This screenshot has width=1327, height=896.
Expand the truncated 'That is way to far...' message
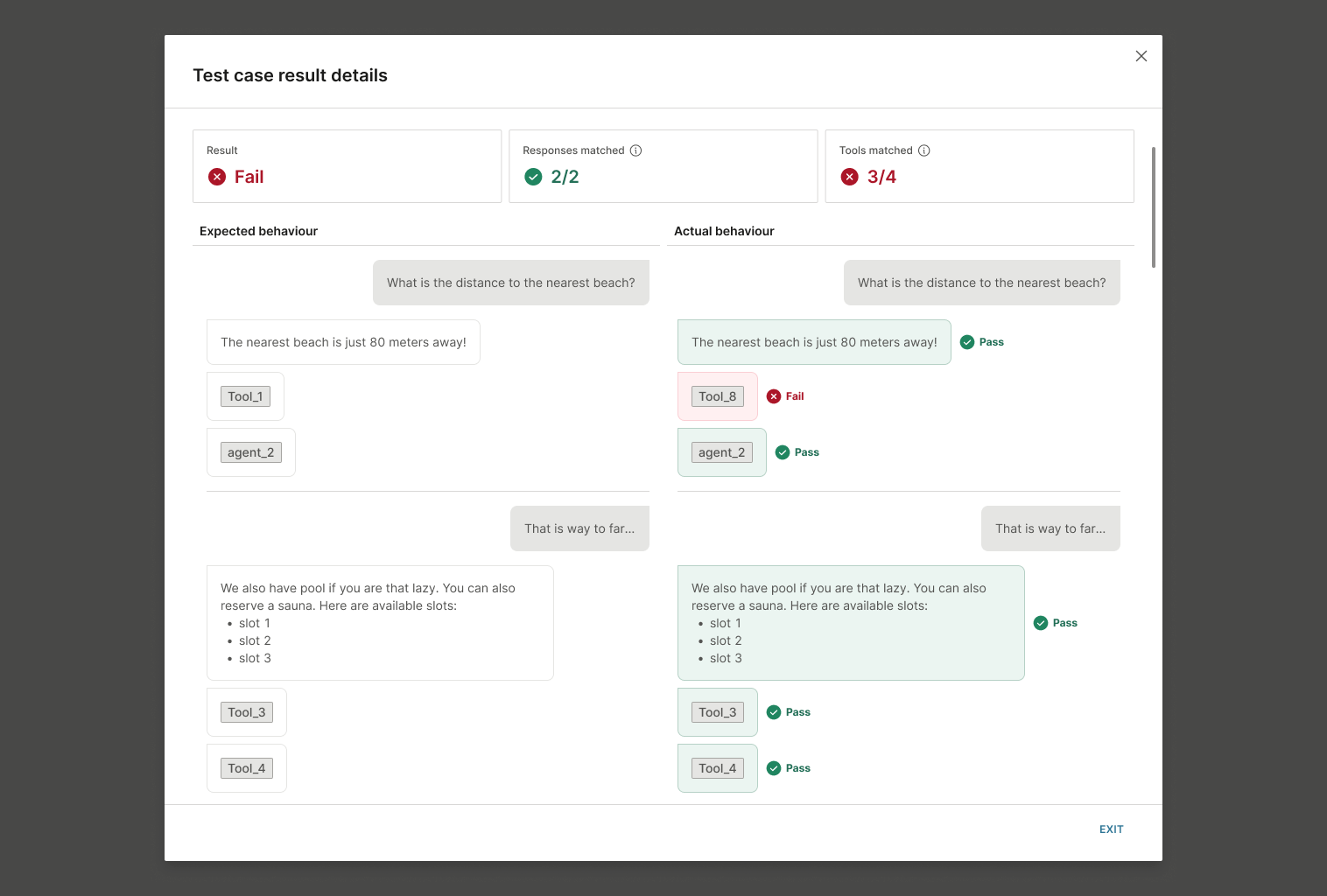(x=579, y=528)
